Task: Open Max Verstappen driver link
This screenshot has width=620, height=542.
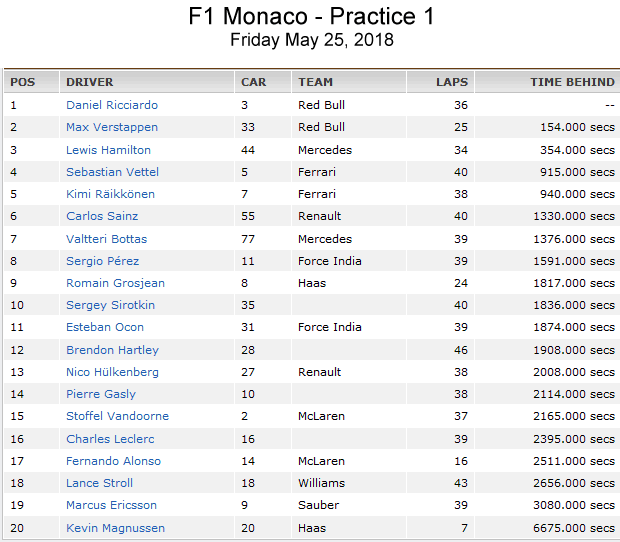Action: pos(112,127)
